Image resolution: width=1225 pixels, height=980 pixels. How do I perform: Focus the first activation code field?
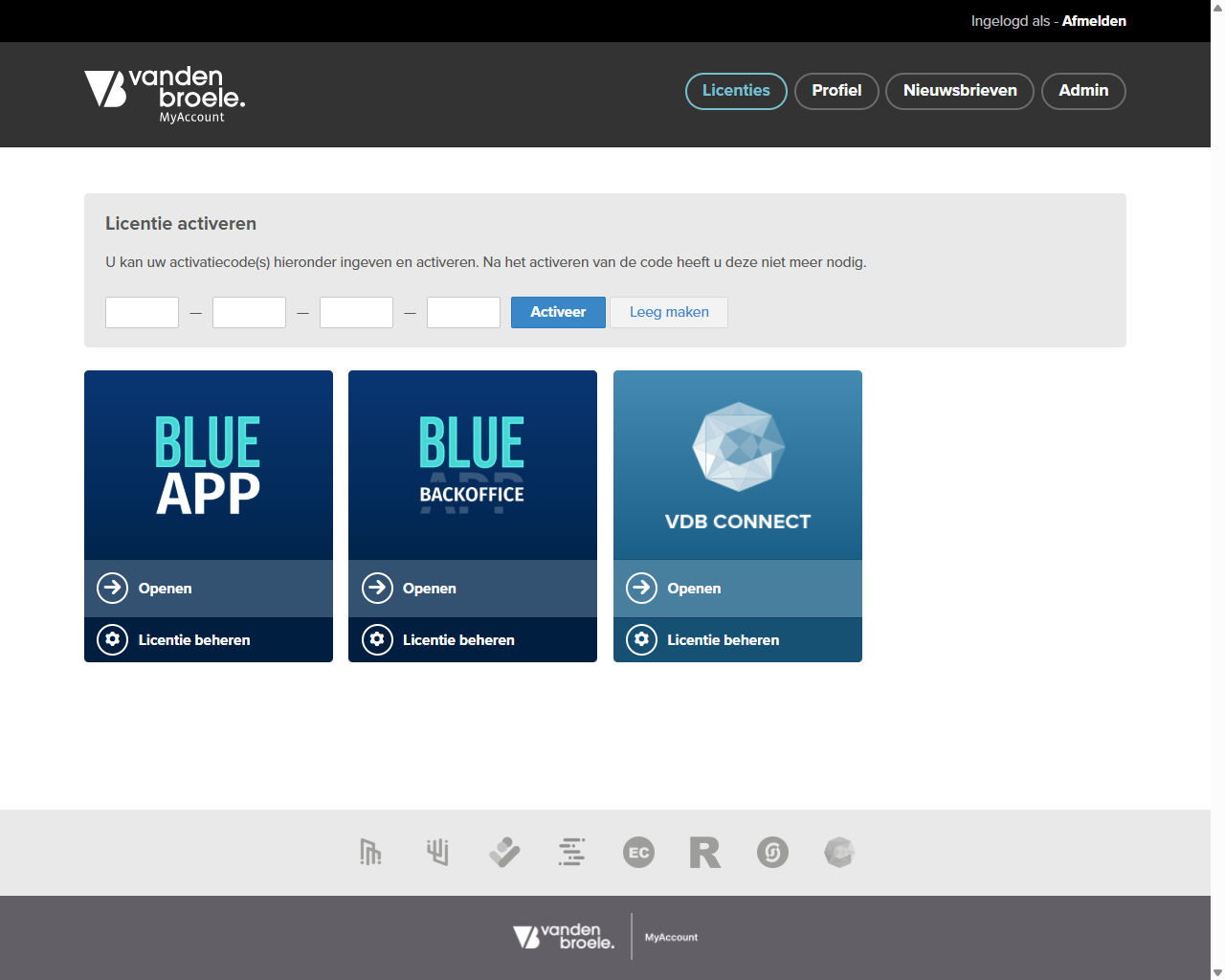pyautogui.click(x=142, y=312)
